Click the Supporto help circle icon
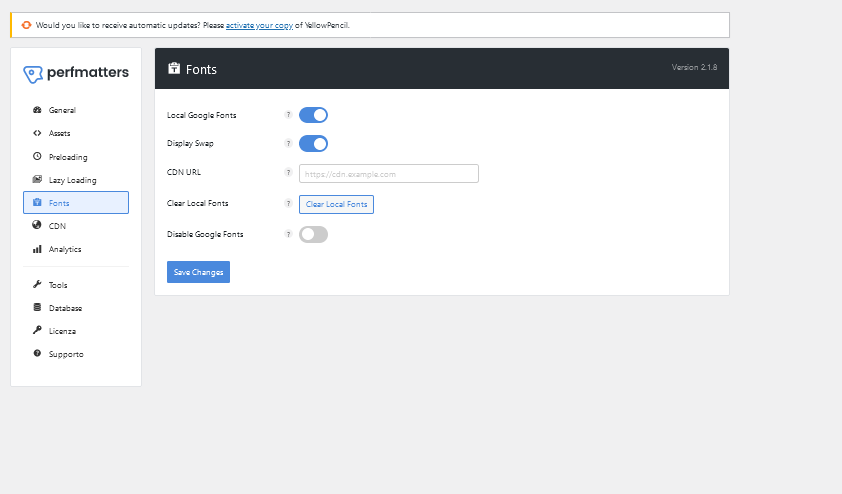Viewport: 842px width, 494px height. tap(37, 353)
